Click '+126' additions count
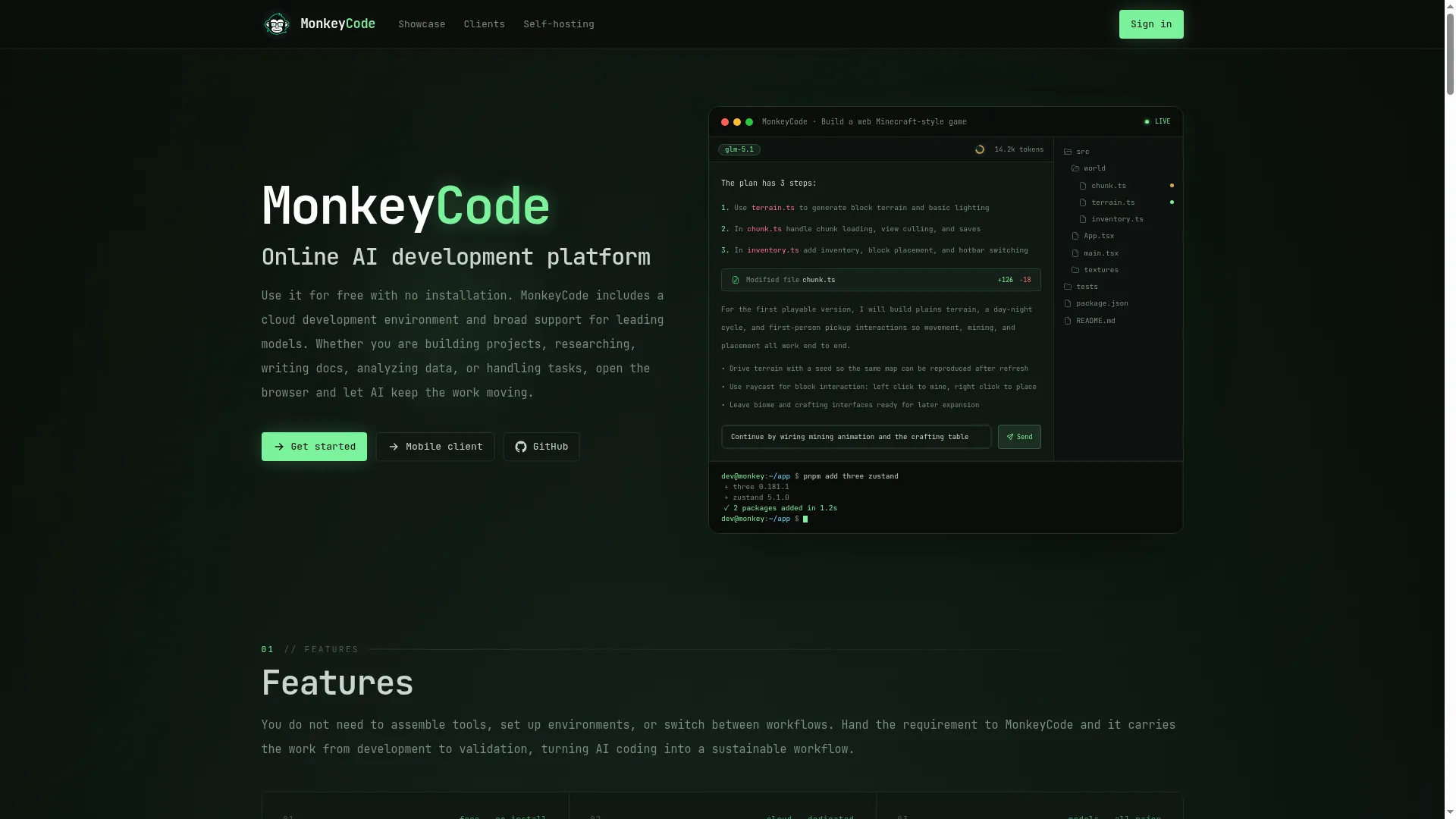 (1005, 280)
